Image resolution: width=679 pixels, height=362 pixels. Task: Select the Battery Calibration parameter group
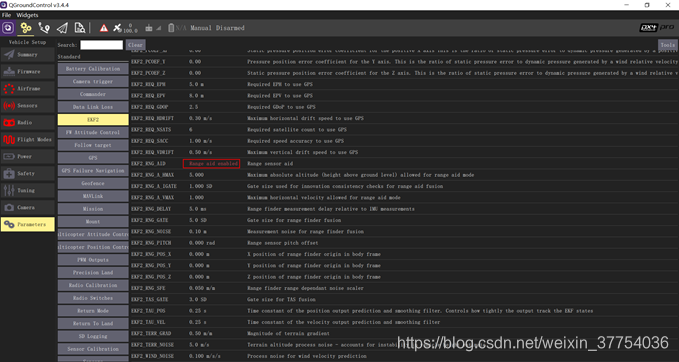(x=93, y=69)
